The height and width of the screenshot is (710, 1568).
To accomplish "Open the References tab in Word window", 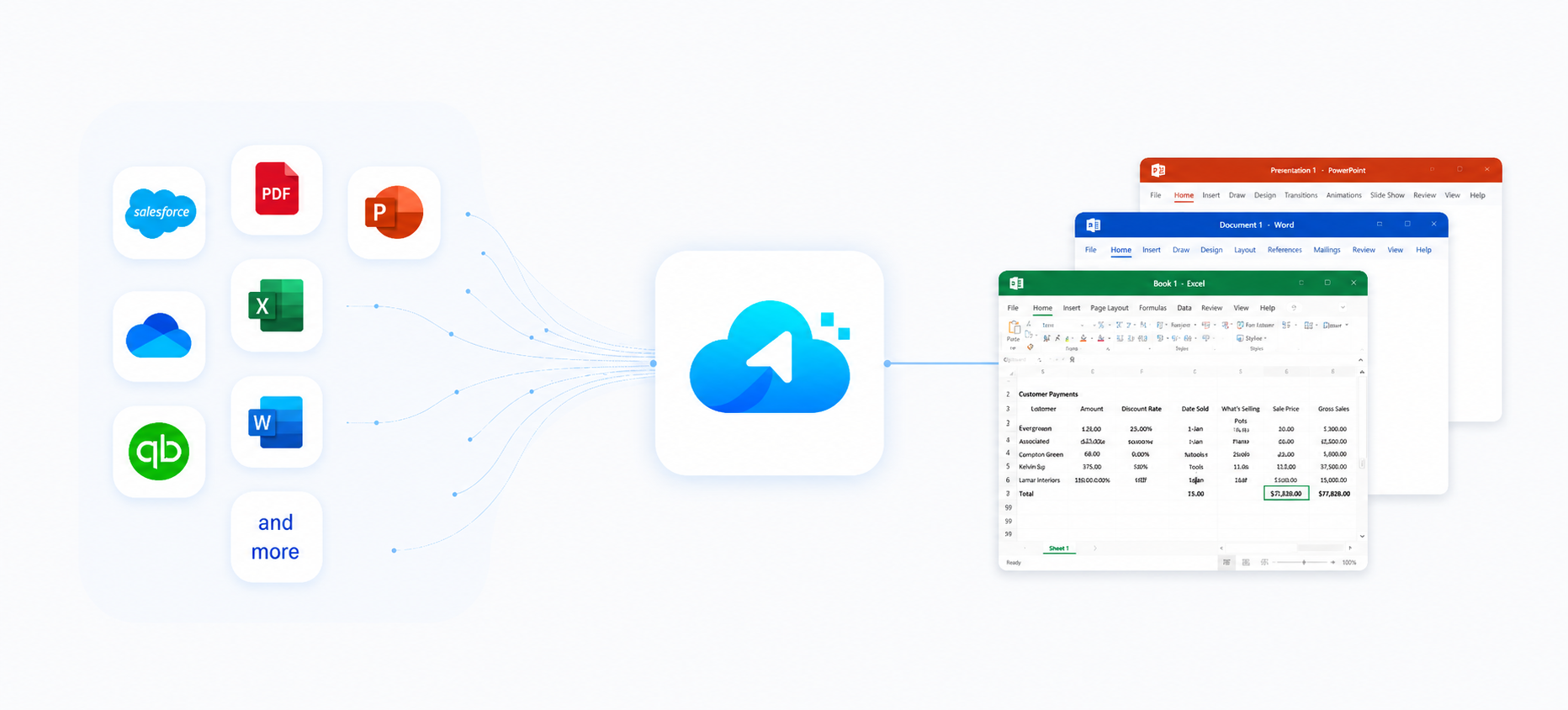I will (1285, 250).
